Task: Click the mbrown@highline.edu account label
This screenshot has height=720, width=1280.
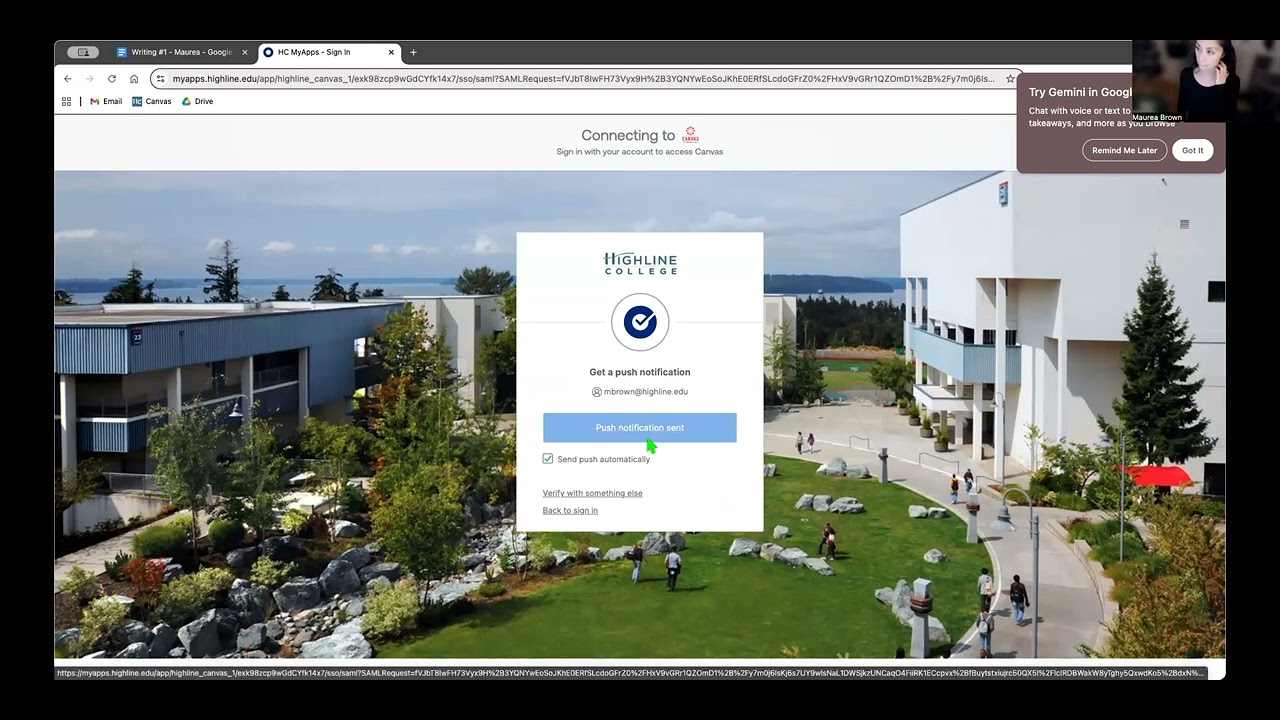Action: [640, 392]
